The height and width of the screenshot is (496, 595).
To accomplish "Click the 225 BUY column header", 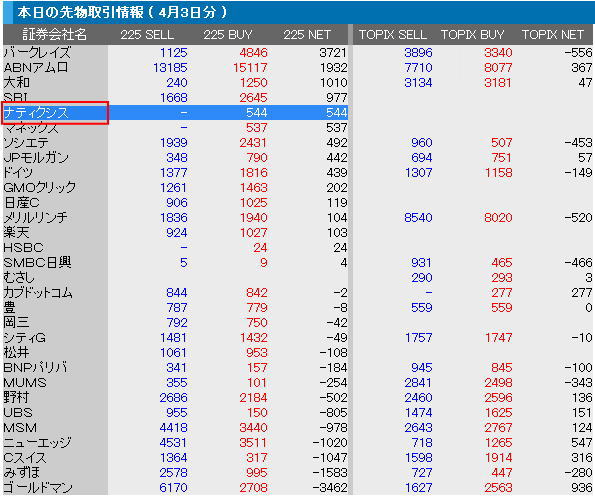I will [228, 35].
